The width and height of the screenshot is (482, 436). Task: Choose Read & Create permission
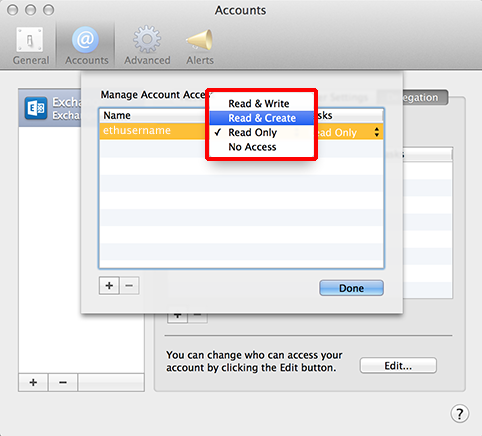point(262,118)
